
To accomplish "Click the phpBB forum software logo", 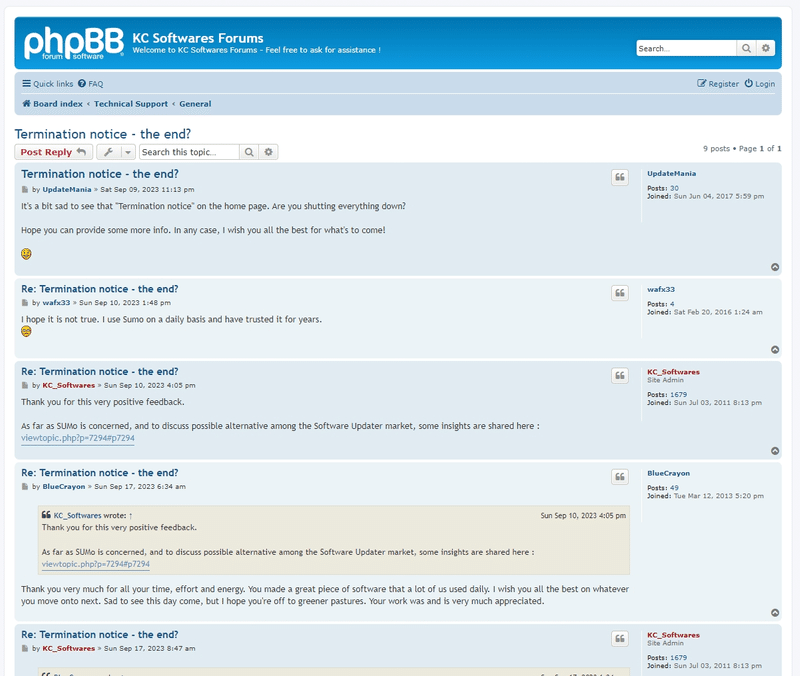I will click(73, 43).
